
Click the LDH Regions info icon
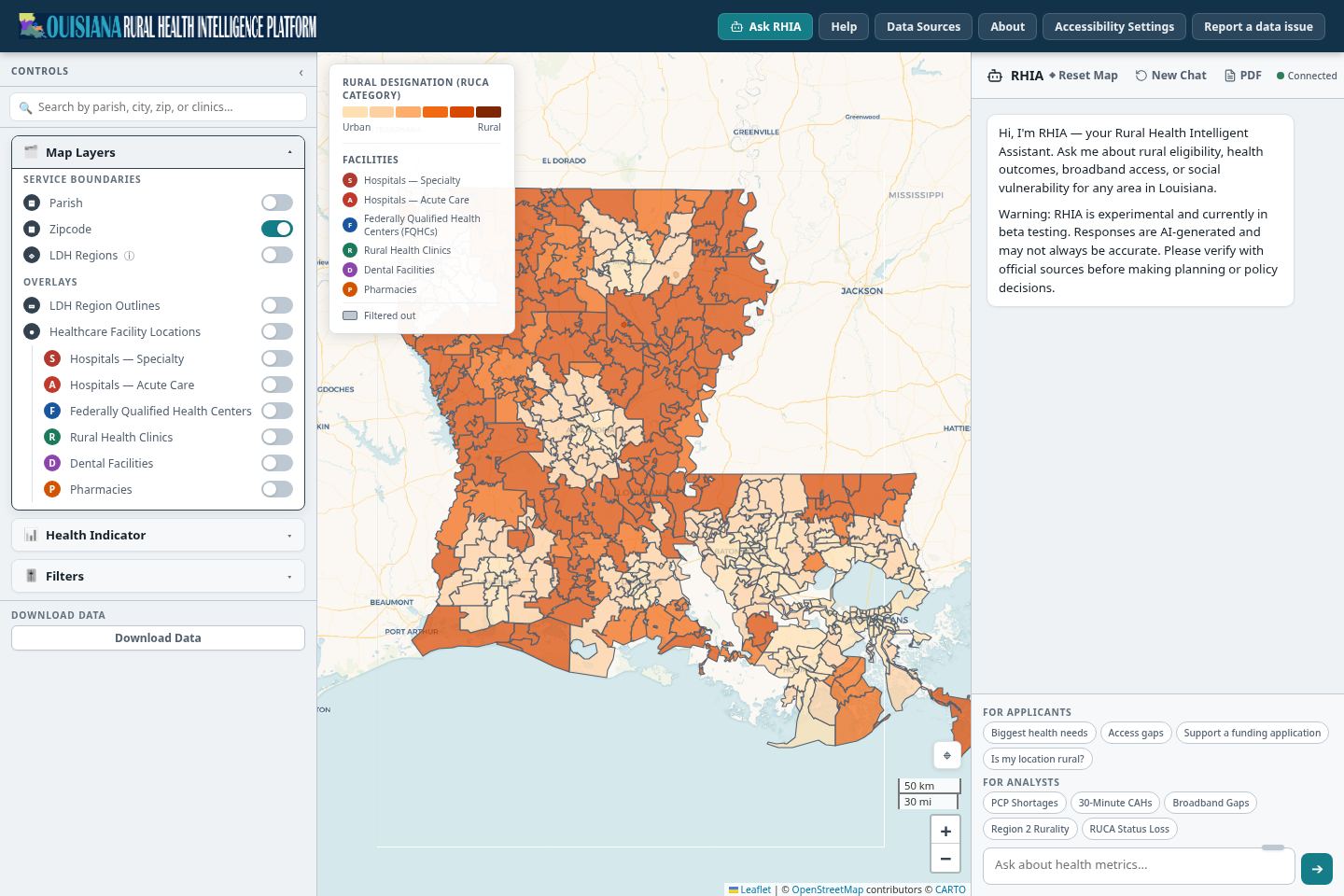[x=130, y=256]
